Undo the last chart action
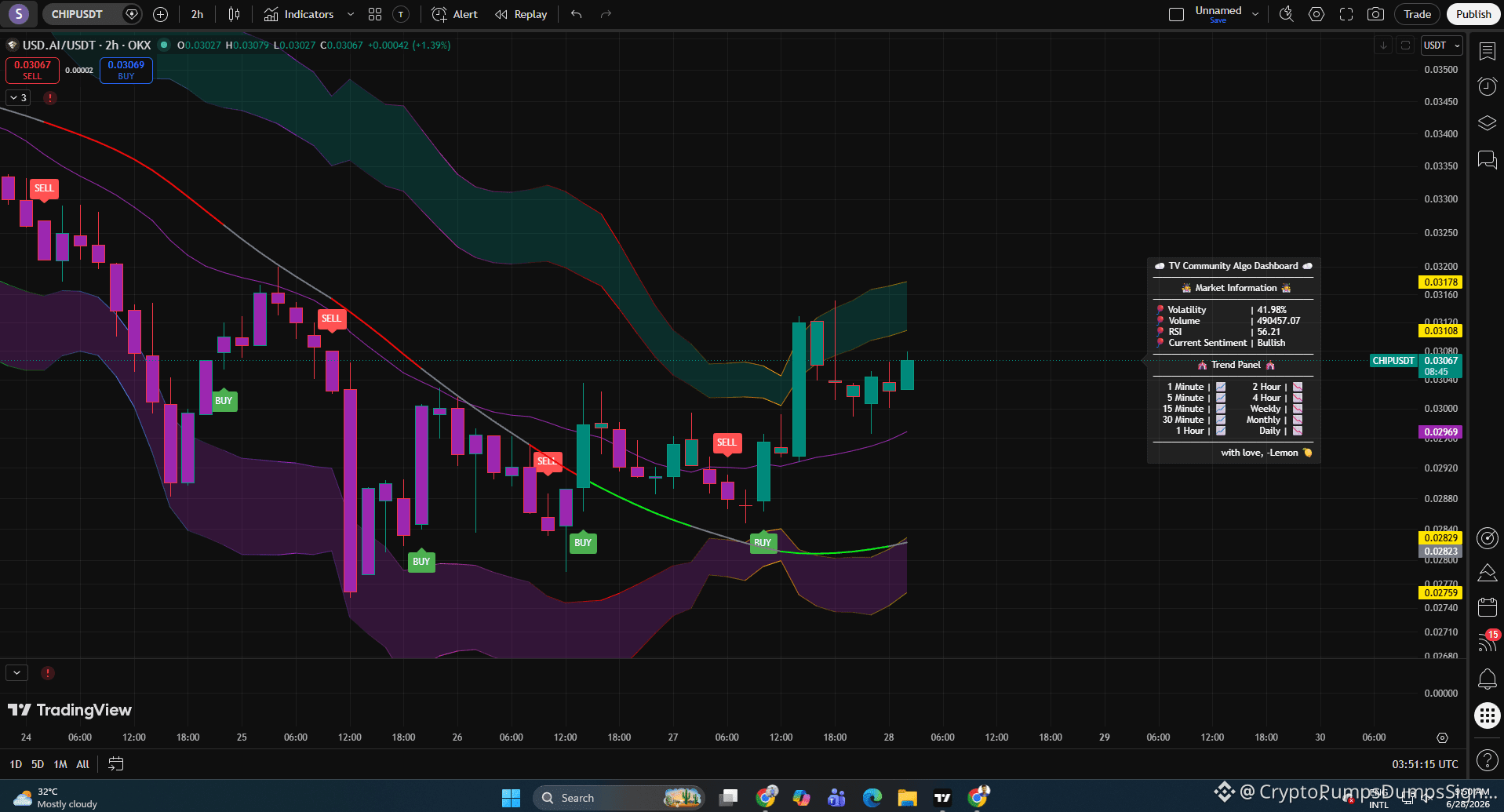1504x812 pixels. (x=577, y=14)
